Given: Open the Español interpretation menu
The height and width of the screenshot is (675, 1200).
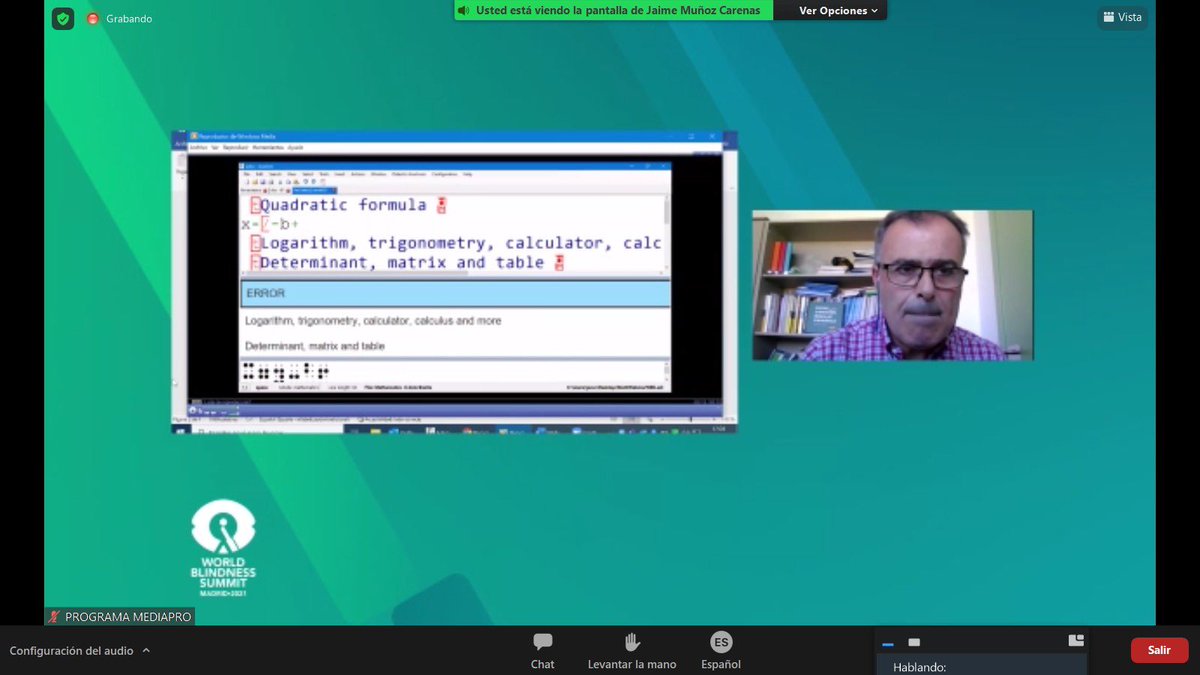Looking at the screenshot, I should (721, 650).
